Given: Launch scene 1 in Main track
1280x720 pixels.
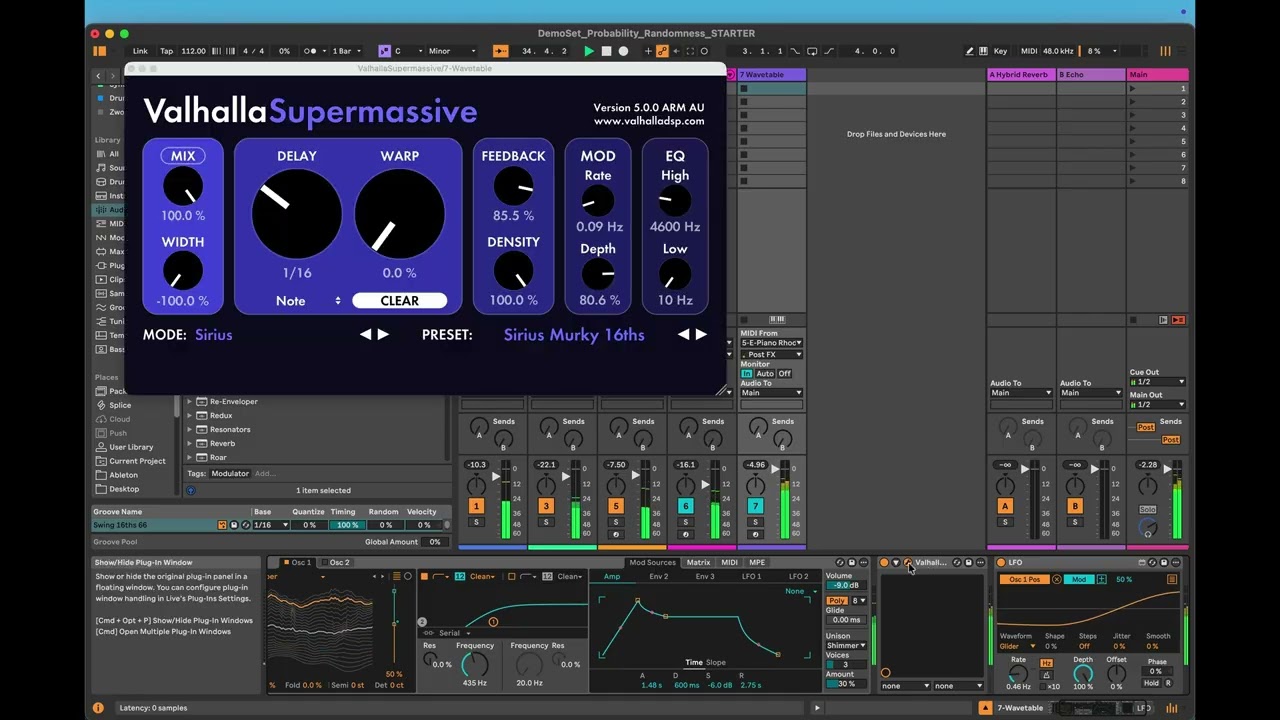Looking at the screenshot, I should (x=1132, y=89).
